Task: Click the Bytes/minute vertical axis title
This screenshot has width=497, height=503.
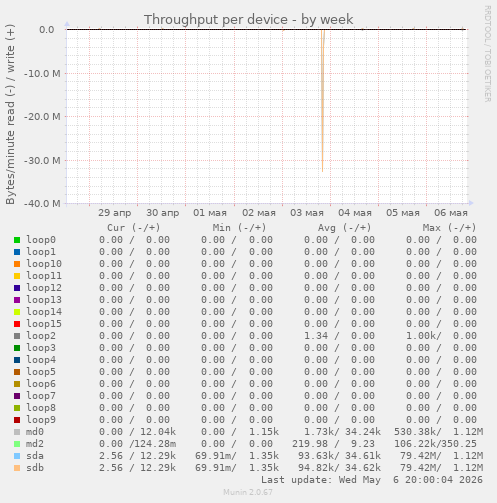Action: tap(10, 114)
